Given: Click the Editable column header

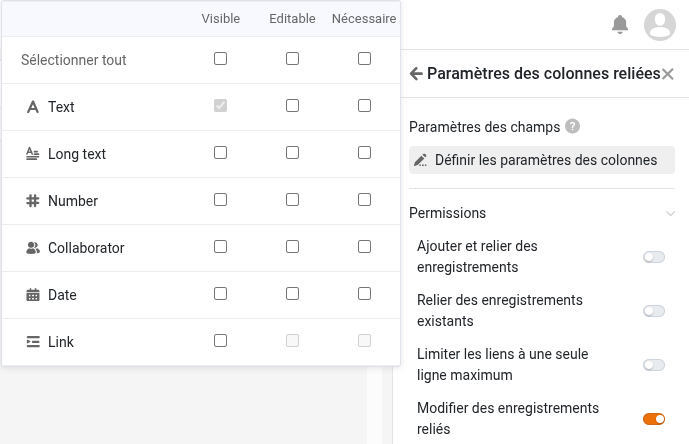Looking at the screenshot, I should [293, 18].
